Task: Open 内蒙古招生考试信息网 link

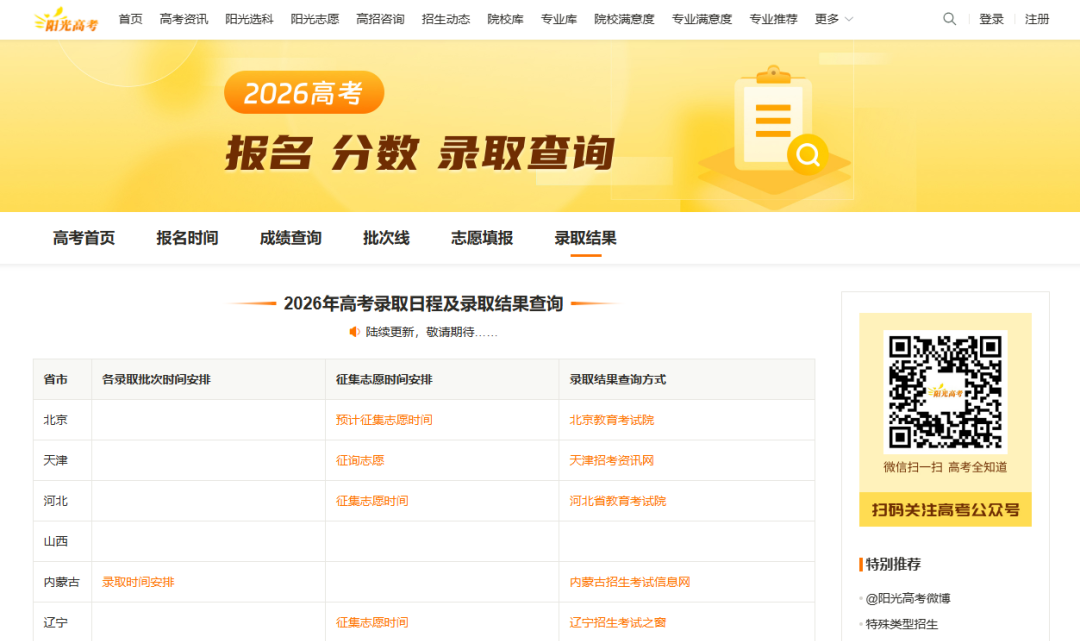Action: tap(630, 582)
